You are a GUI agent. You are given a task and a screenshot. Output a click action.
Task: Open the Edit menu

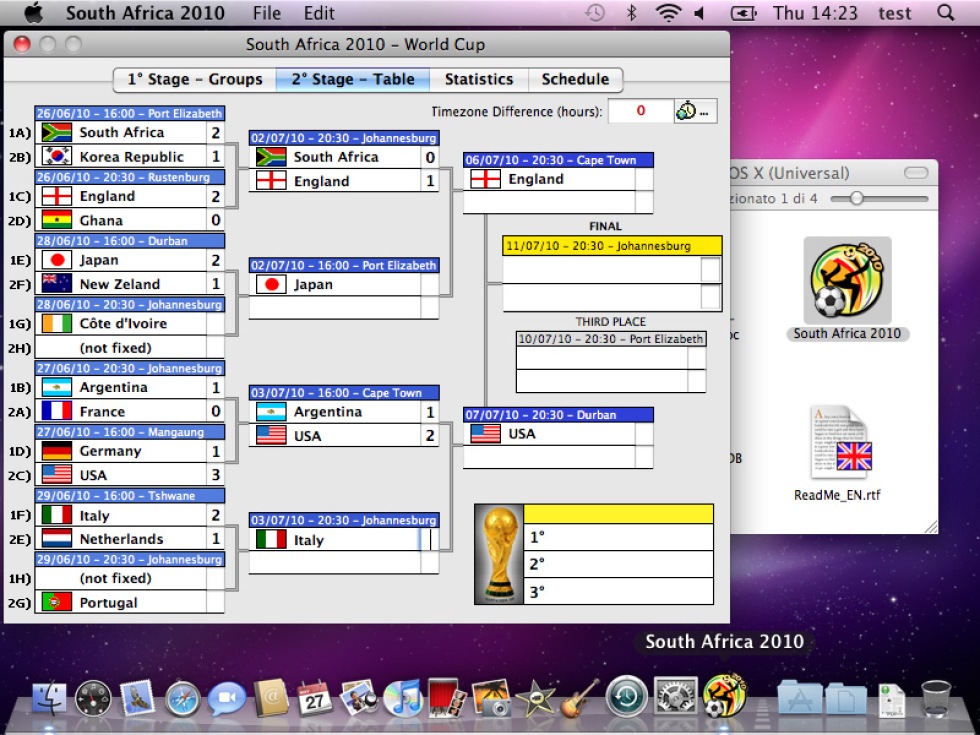[319, 12]
